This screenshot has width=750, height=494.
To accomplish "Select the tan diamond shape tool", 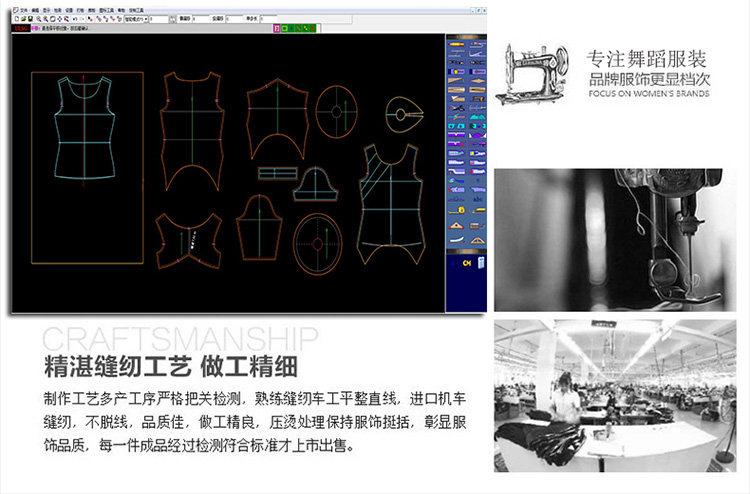I will coord(478,81).
